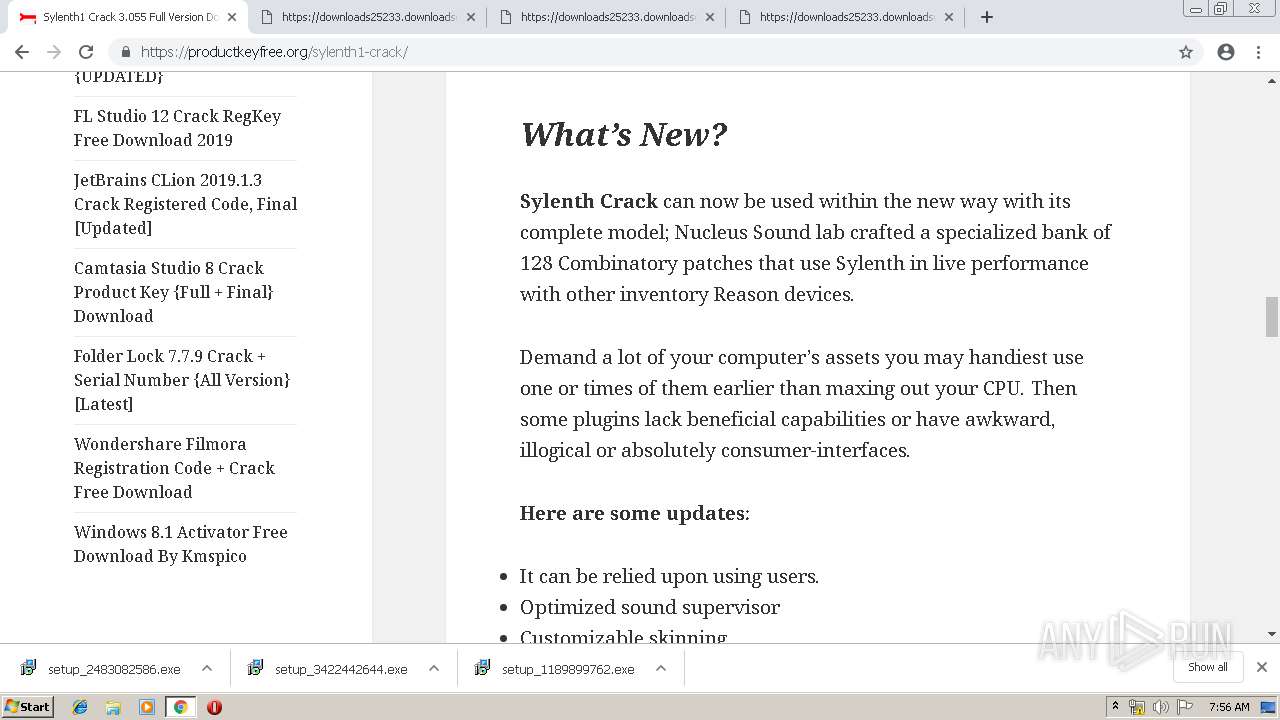Open the volume speaker tray icon
The width and height of the screenshot is (1280, 720).
pos(1161,707)
